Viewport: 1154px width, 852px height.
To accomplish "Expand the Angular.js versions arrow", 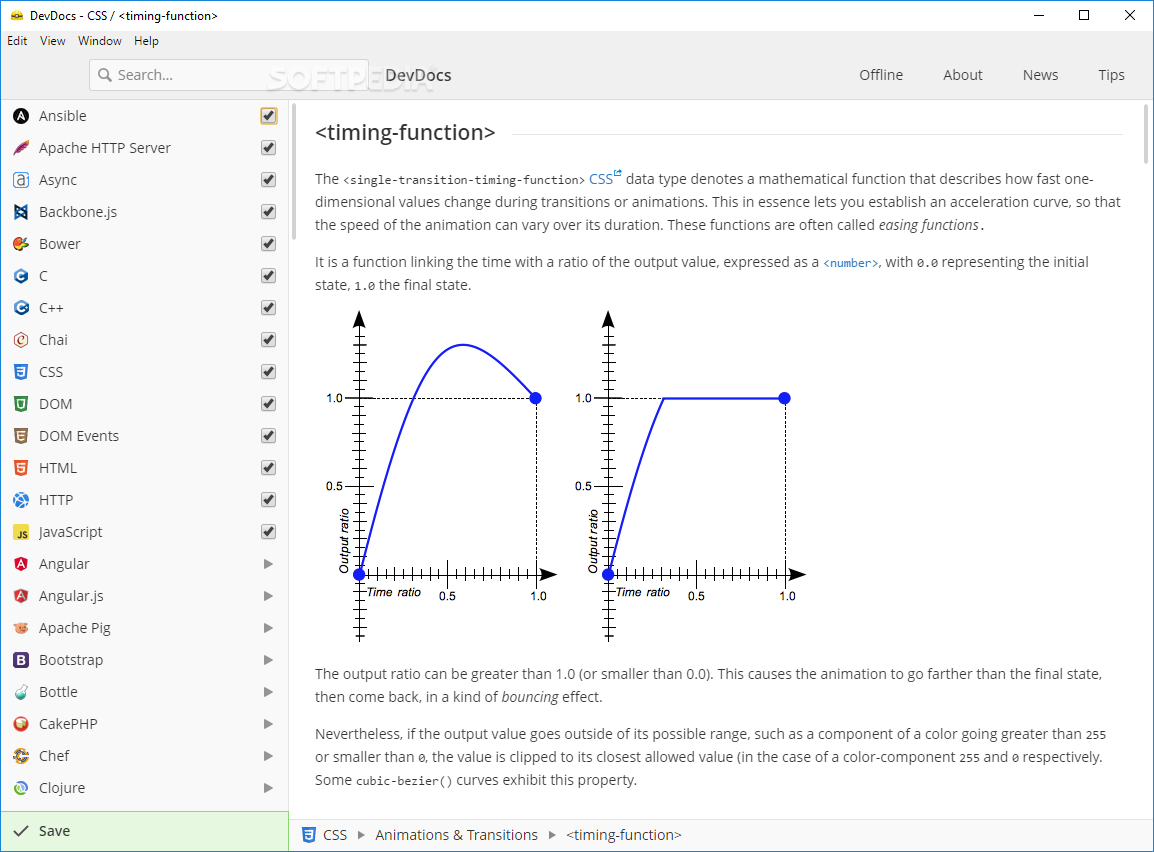I will click(269, 596).
